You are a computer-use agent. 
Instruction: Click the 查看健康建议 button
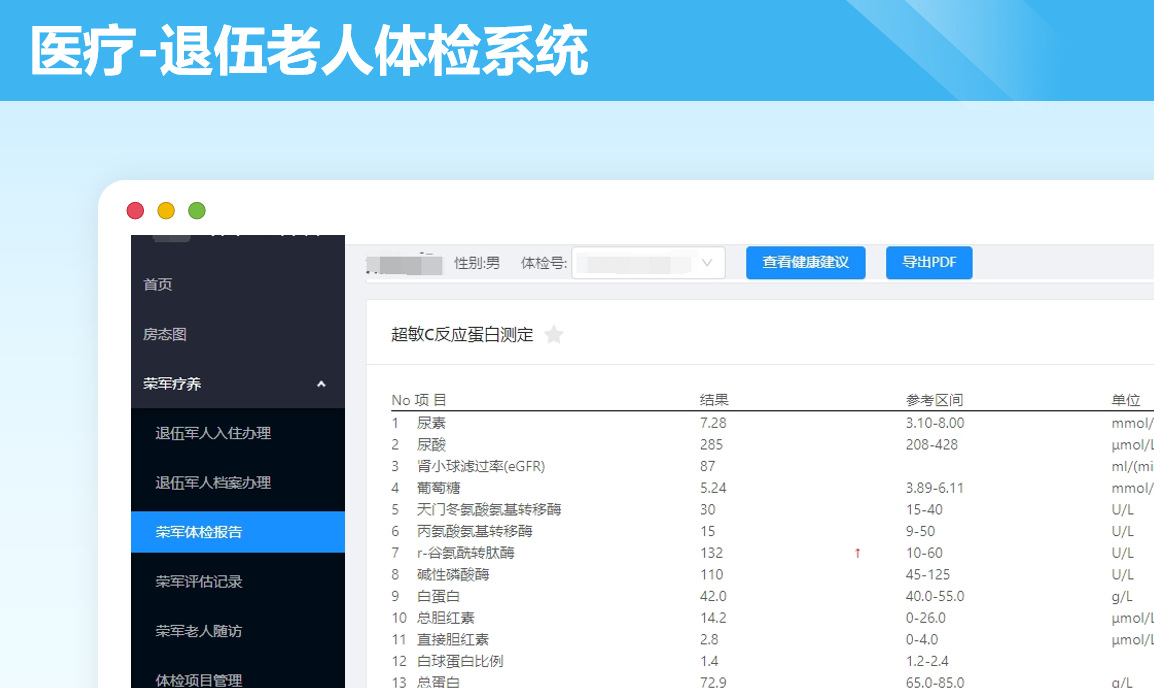pyautogui.click(x=805, y=263)
